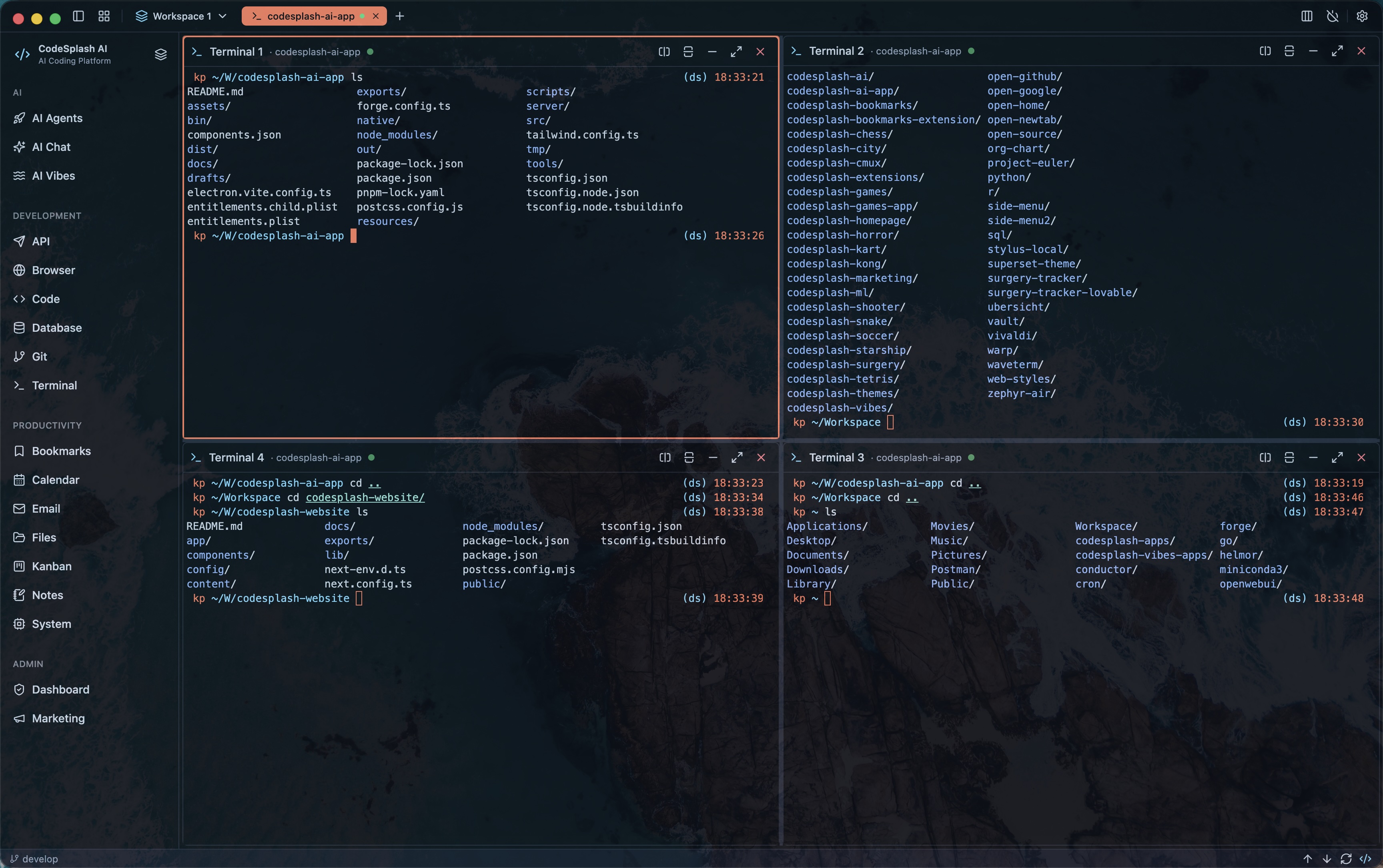Split Terminal 2 vertically

point(1265,51)
